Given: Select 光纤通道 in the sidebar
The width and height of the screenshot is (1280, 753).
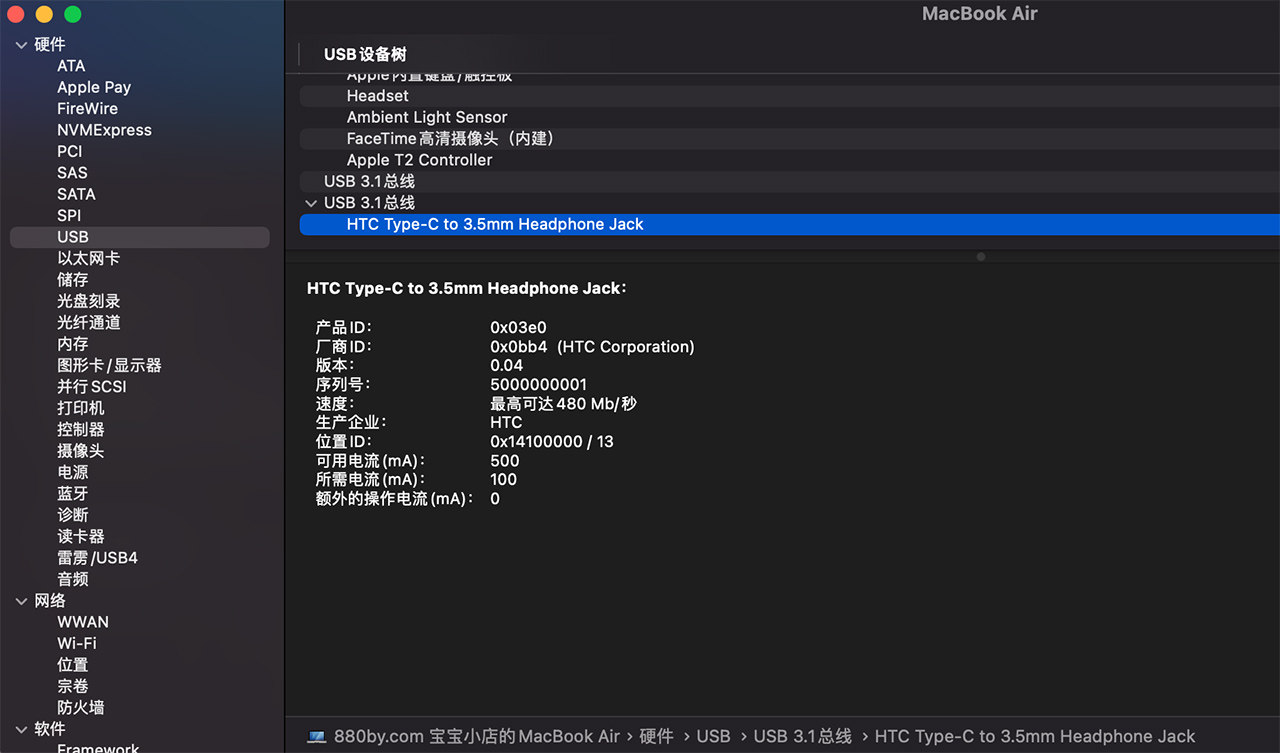Looking at the screenshot, I should click(x=88, y=323).
